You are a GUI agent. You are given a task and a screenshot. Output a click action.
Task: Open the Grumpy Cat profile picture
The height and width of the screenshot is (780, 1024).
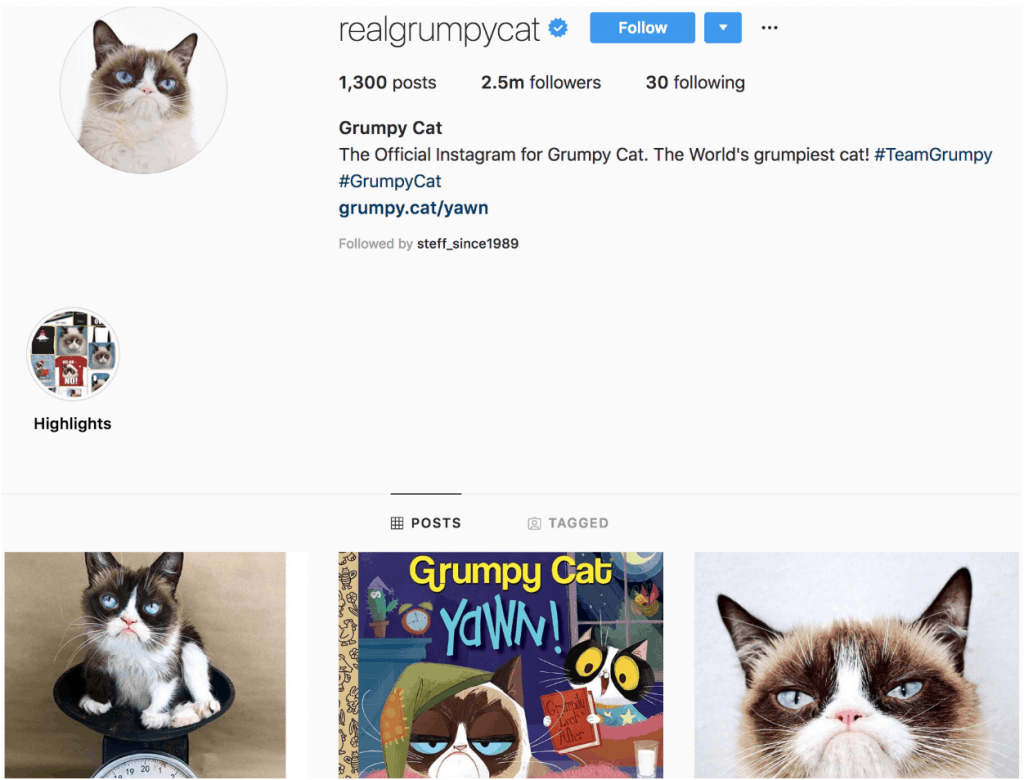(144, 91)
